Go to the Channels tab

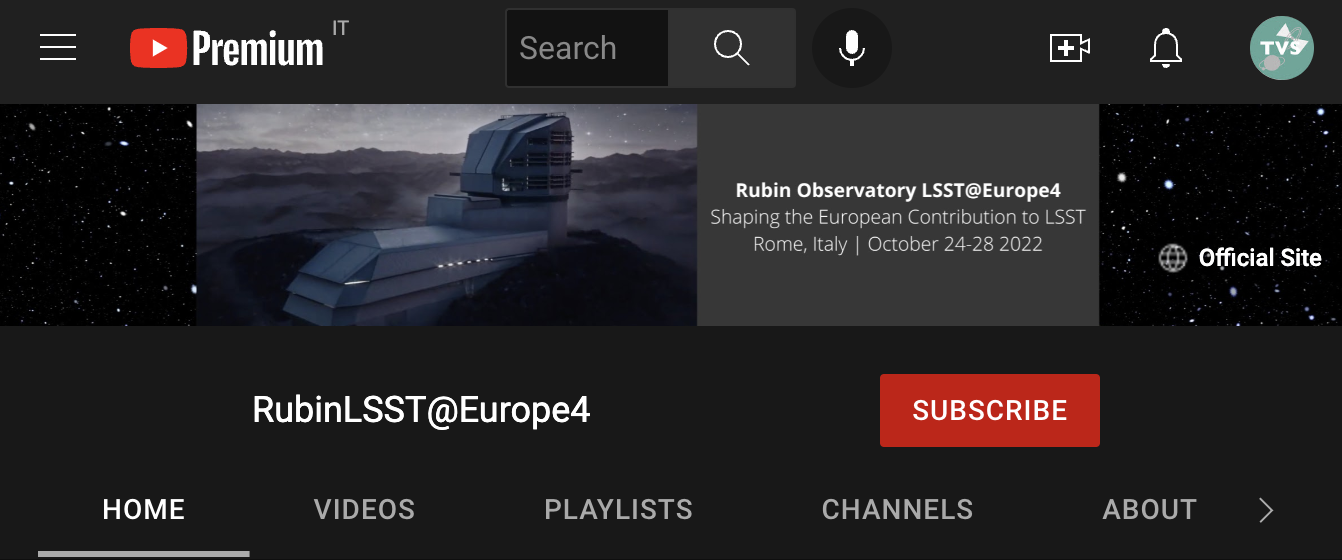(x=897, y=509)
